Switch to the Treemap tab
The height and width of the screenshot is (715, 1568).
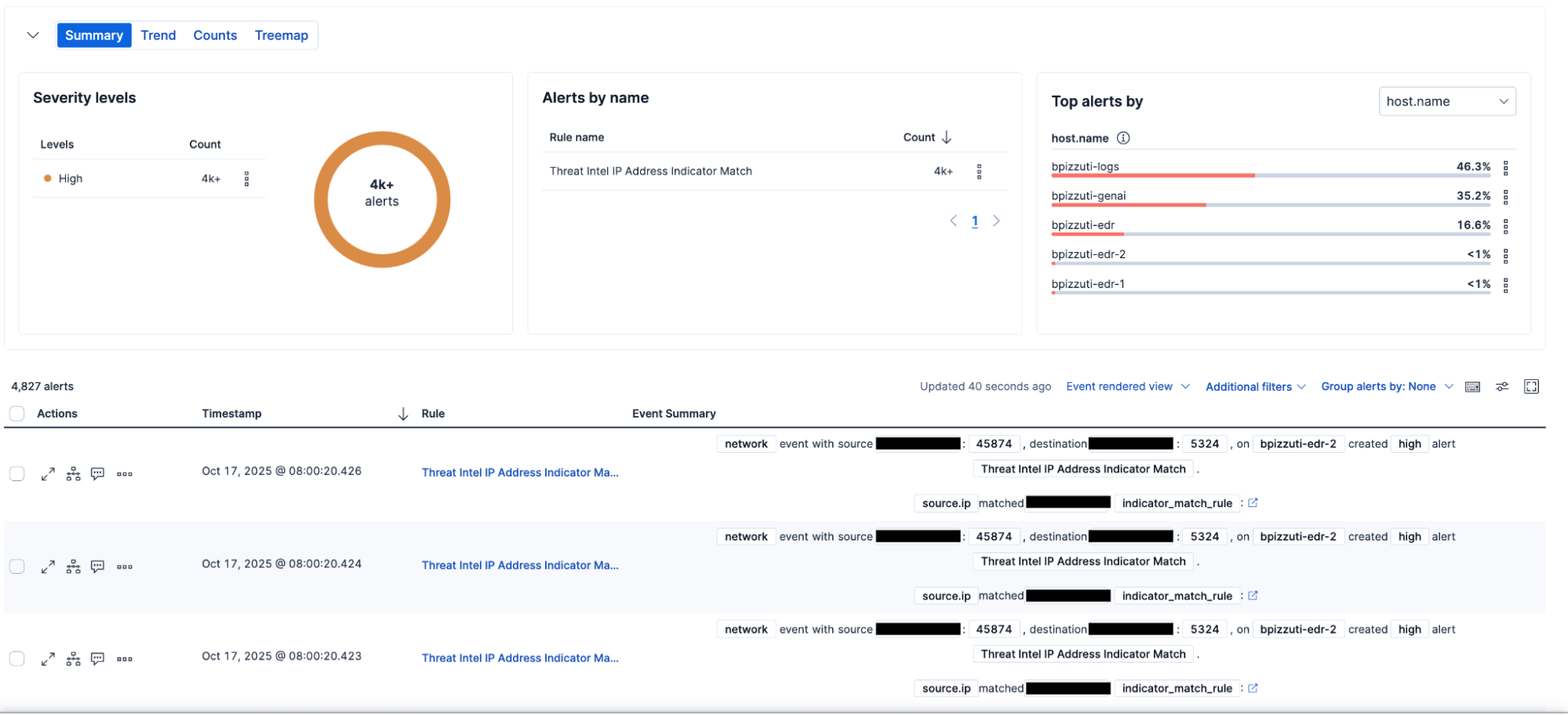[x=281, y=35]
